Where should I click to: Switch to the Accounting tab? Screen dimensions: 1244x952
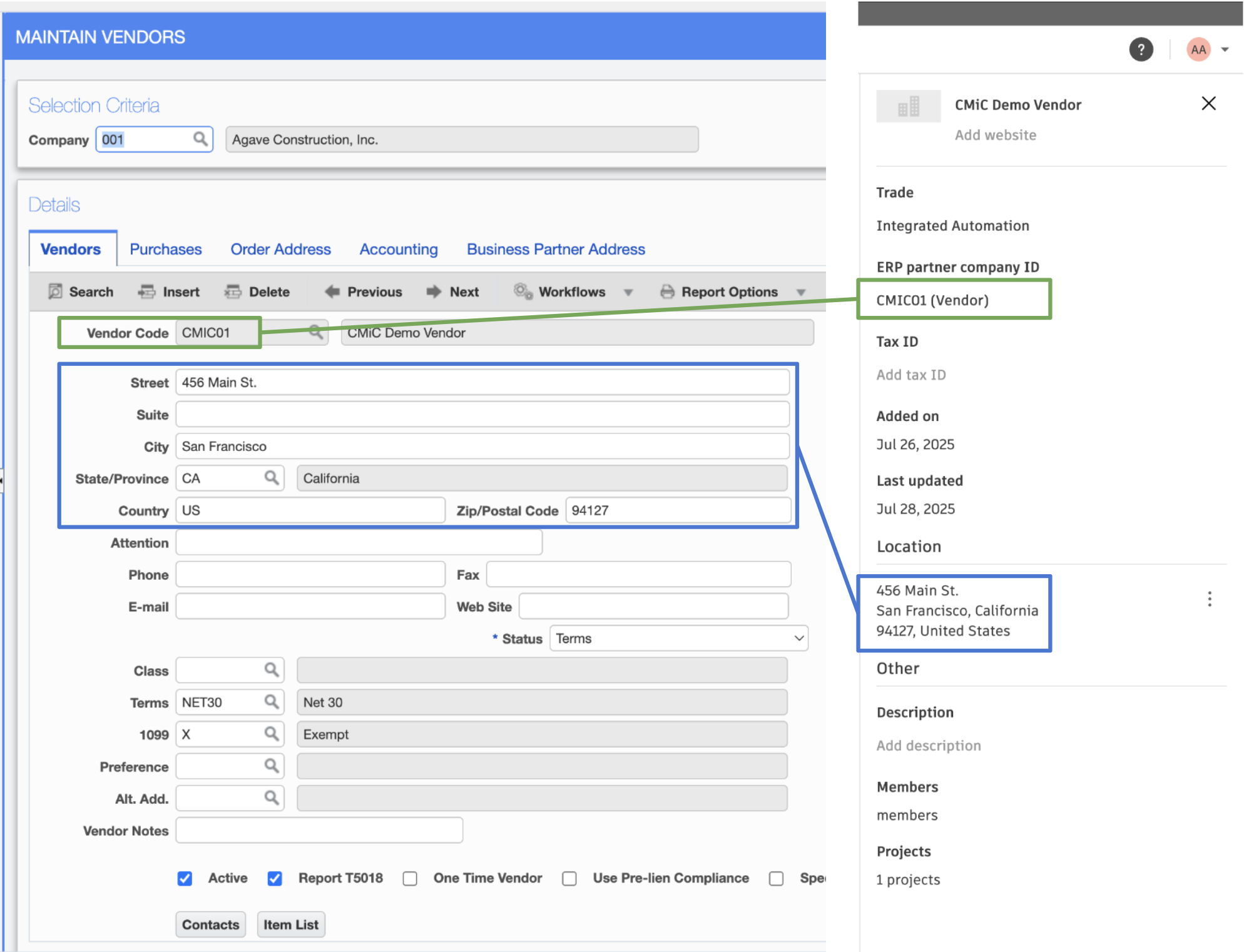point(399,249)
